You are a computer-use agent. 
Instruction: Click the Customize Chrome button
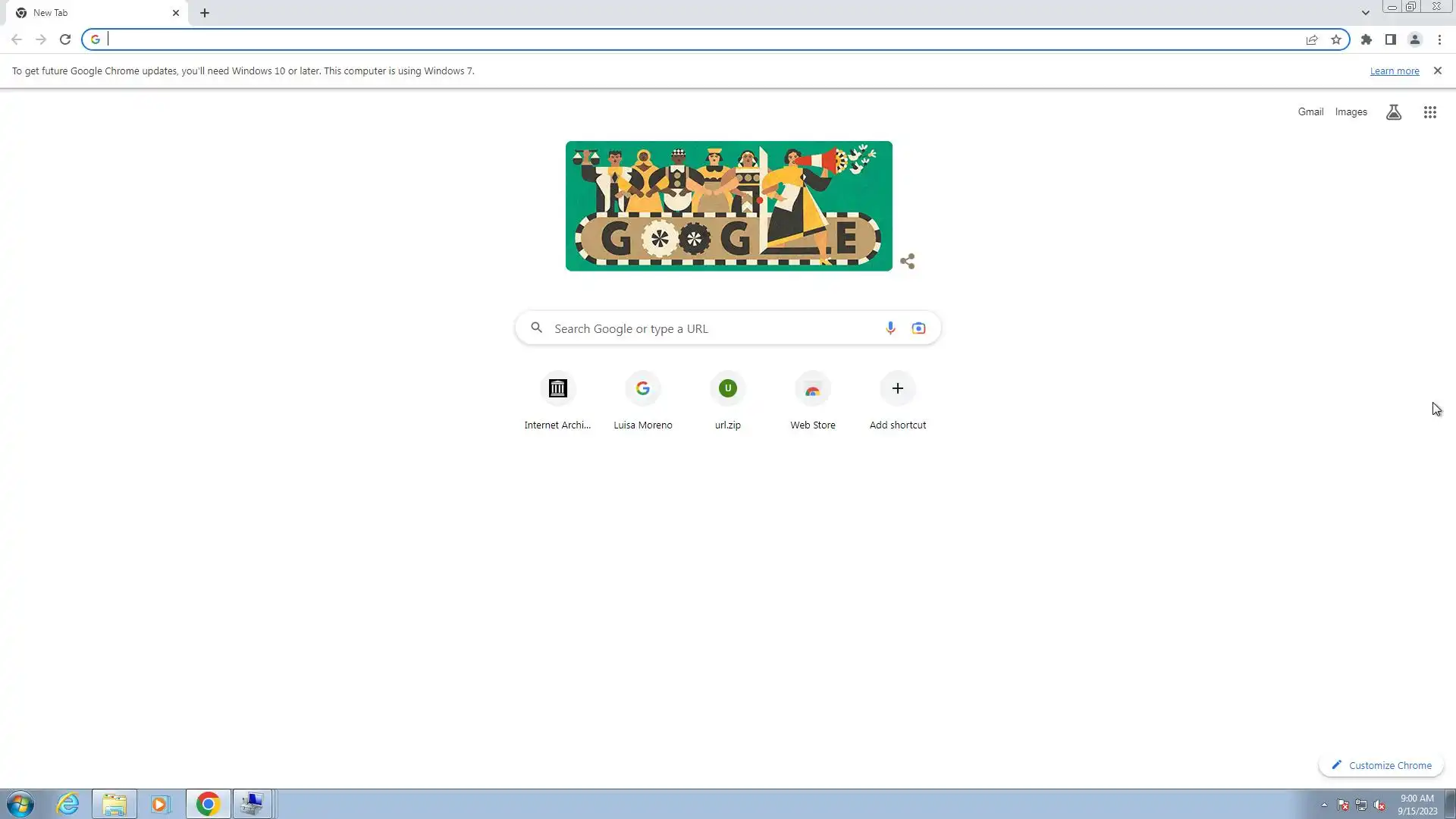(1382, 765)
